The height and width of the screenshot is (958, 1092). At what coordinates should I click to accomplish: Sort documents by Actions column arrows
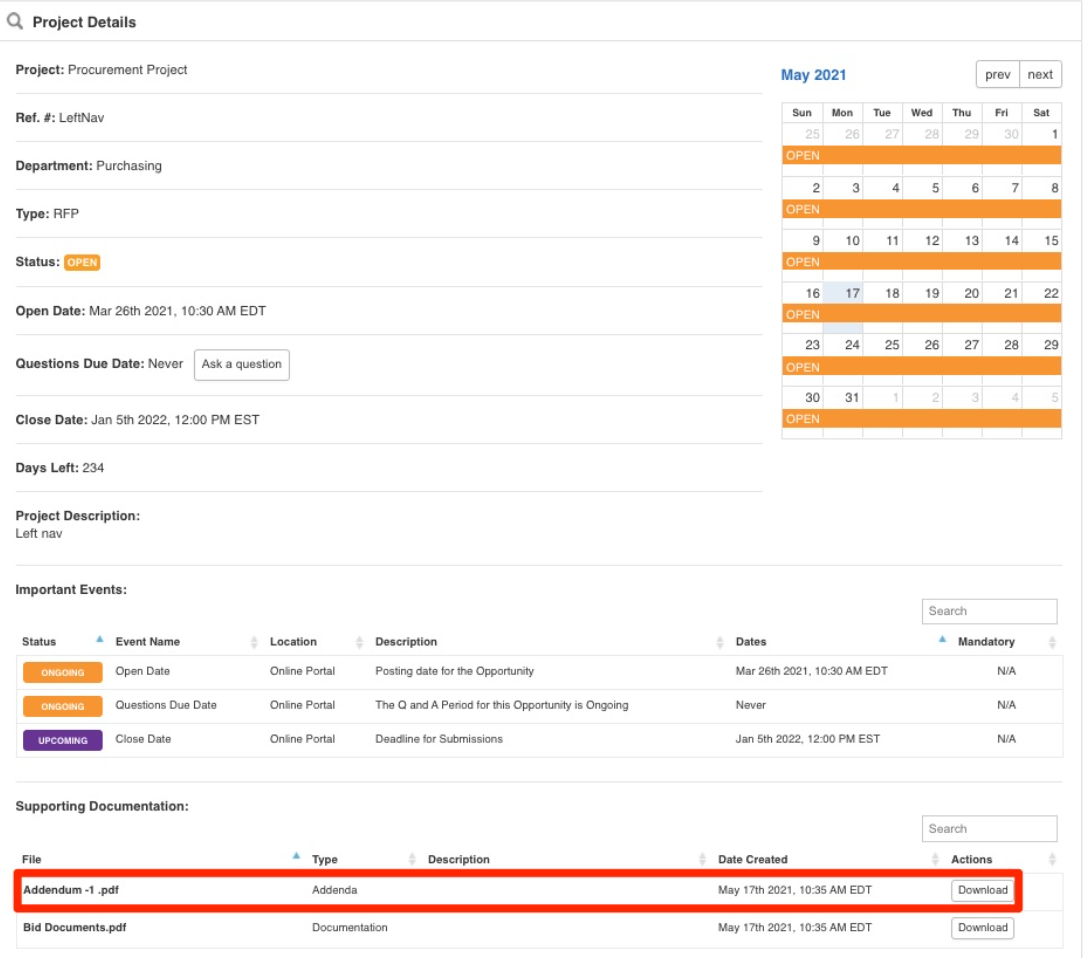1052,859
